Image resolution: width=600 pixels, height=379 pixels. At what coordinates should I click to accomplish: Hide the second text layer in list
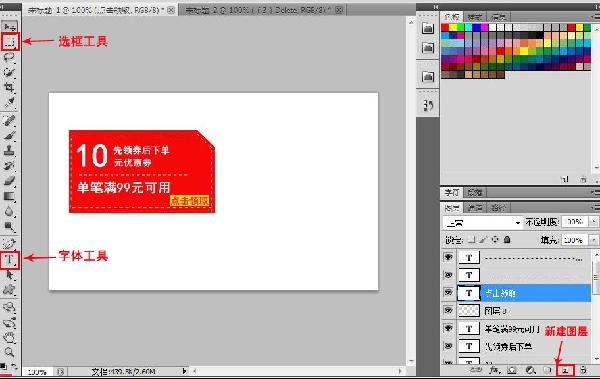point(448,275)
